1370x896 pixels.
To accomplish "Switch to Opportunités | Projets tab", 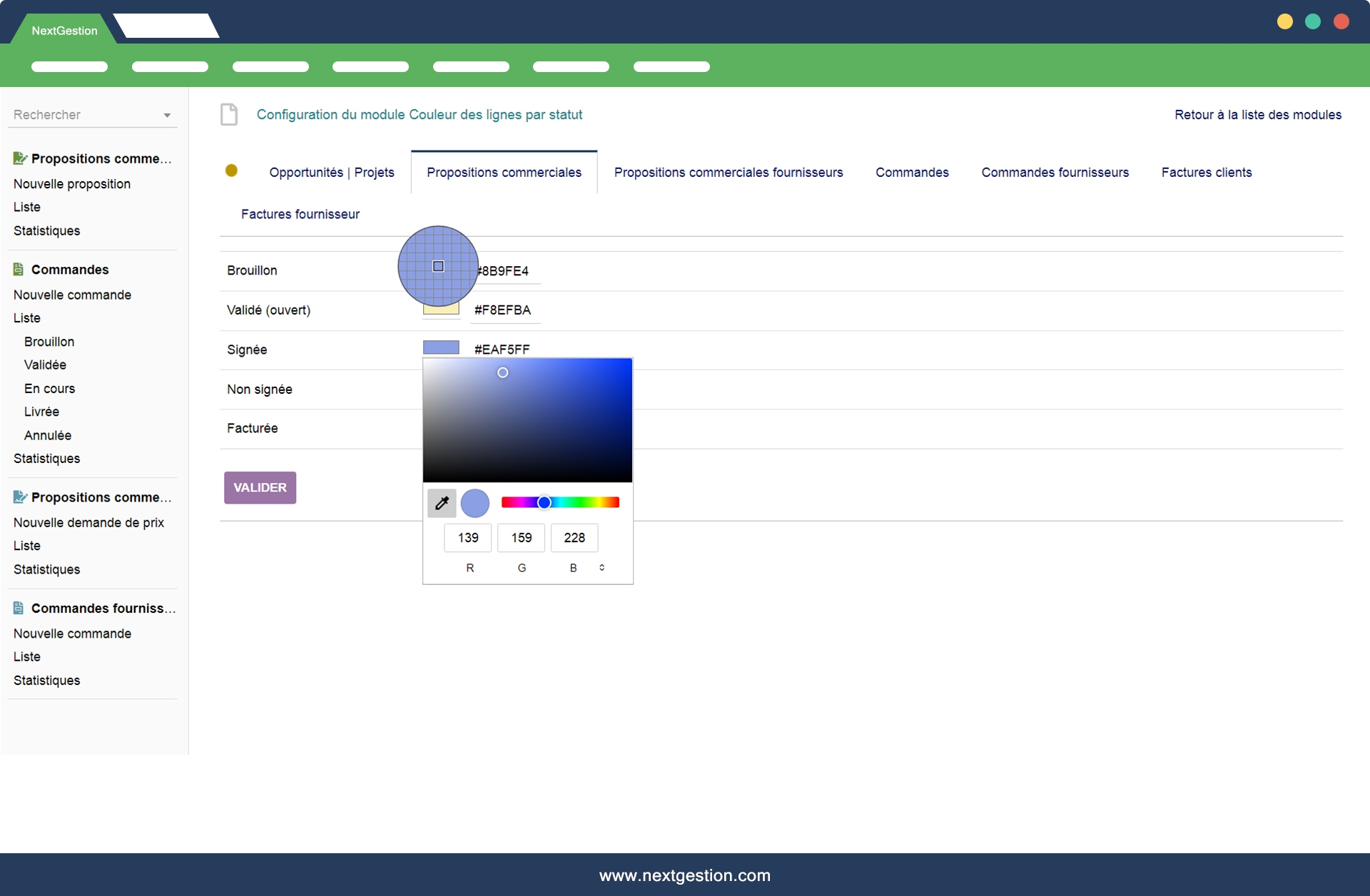I will 331,173.
